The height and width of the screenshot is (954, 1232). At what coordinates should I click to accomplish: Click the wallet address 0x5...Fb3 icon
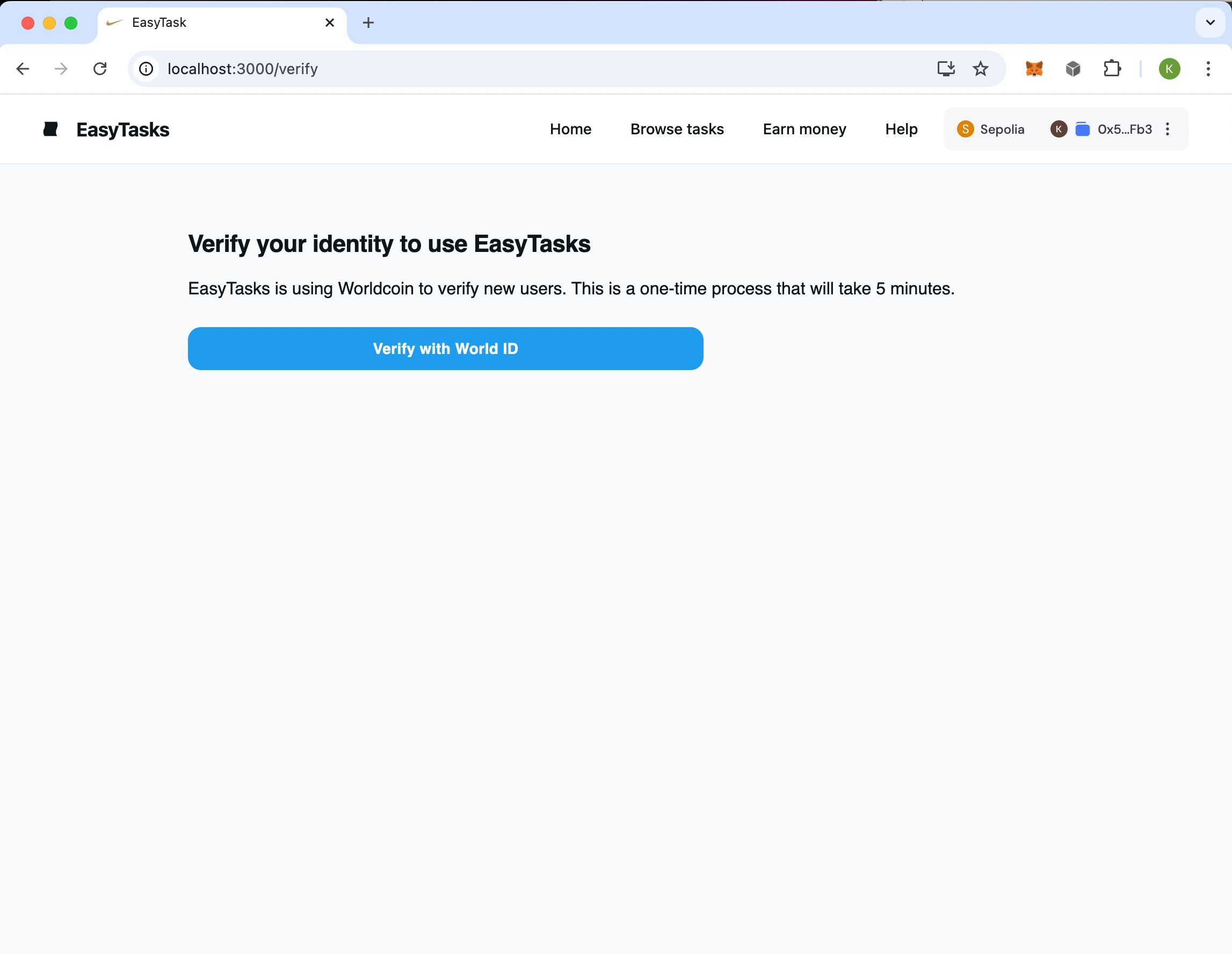pos(1085,129)
